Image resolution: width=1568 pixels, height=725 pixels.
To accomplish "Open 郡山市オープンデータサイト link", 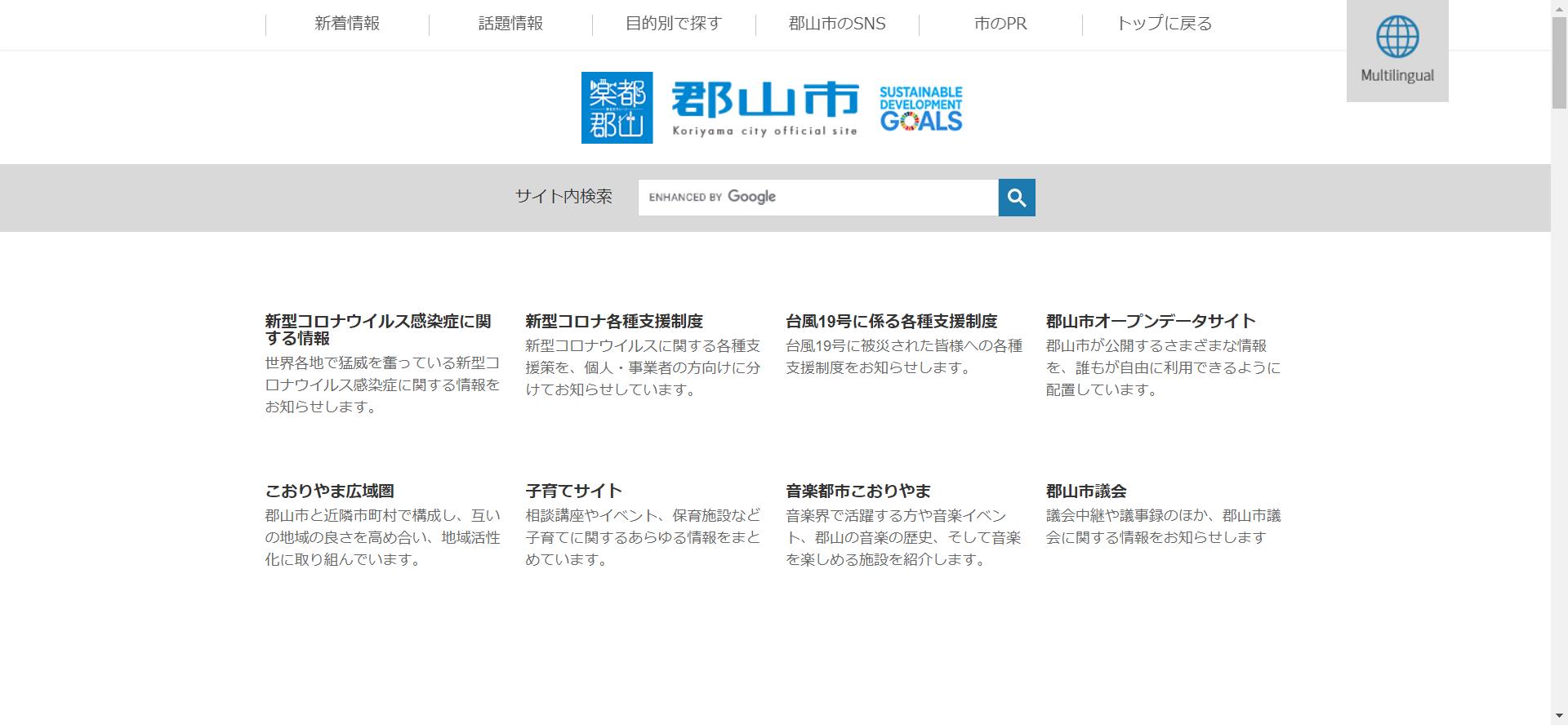I will (1150, 321).
